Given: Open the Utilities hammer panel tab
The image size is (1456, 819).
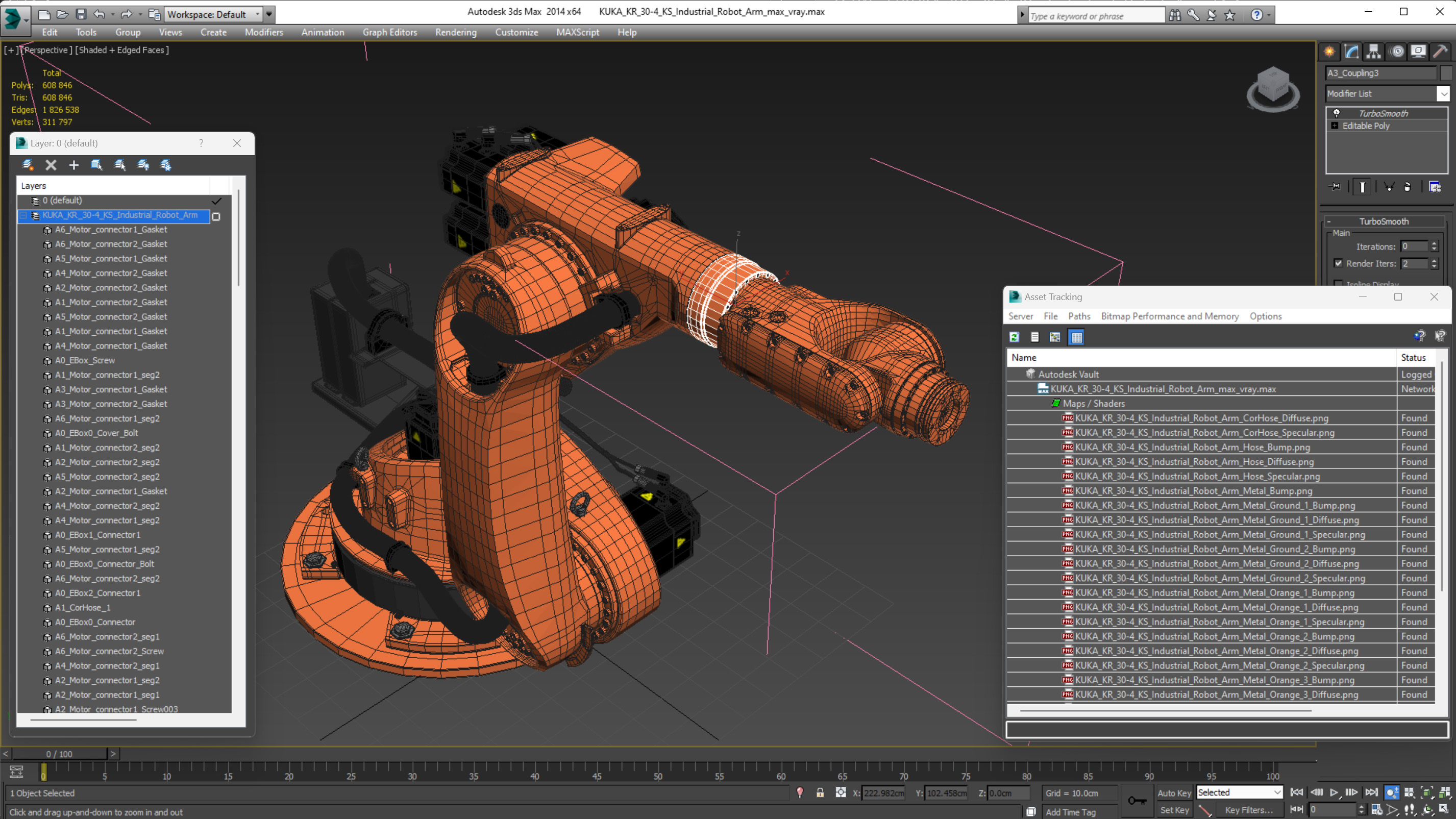Looking at the screenshot, I should coord(1440,52).
